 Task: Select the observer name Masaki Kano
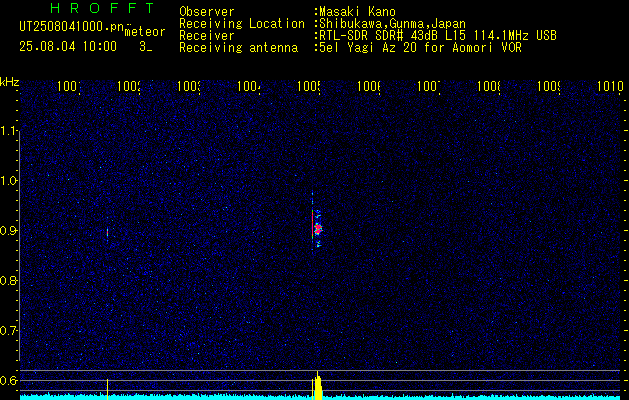355,12
